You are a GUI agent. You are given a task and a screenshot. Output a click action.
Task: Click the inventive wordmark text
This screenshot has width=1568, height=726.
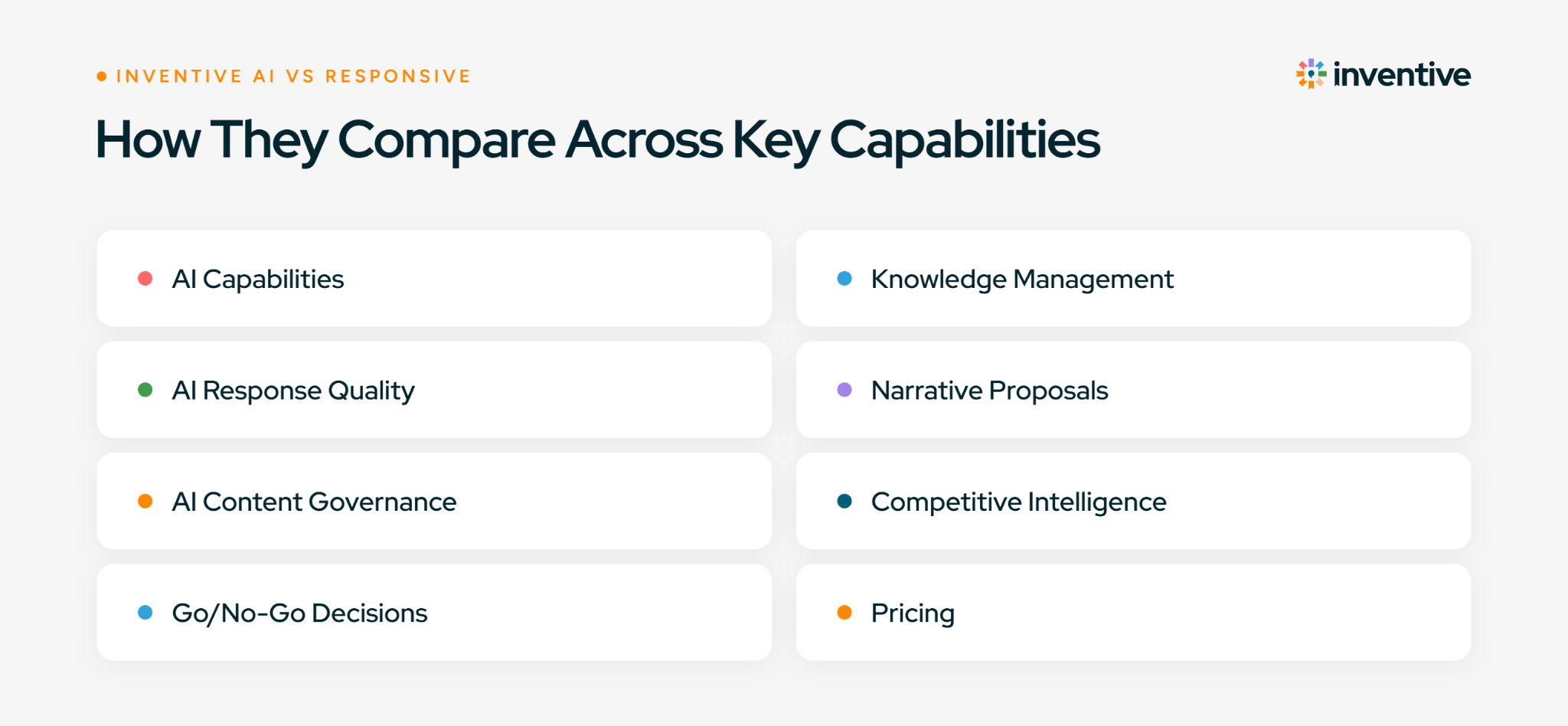click(1402, 74)
